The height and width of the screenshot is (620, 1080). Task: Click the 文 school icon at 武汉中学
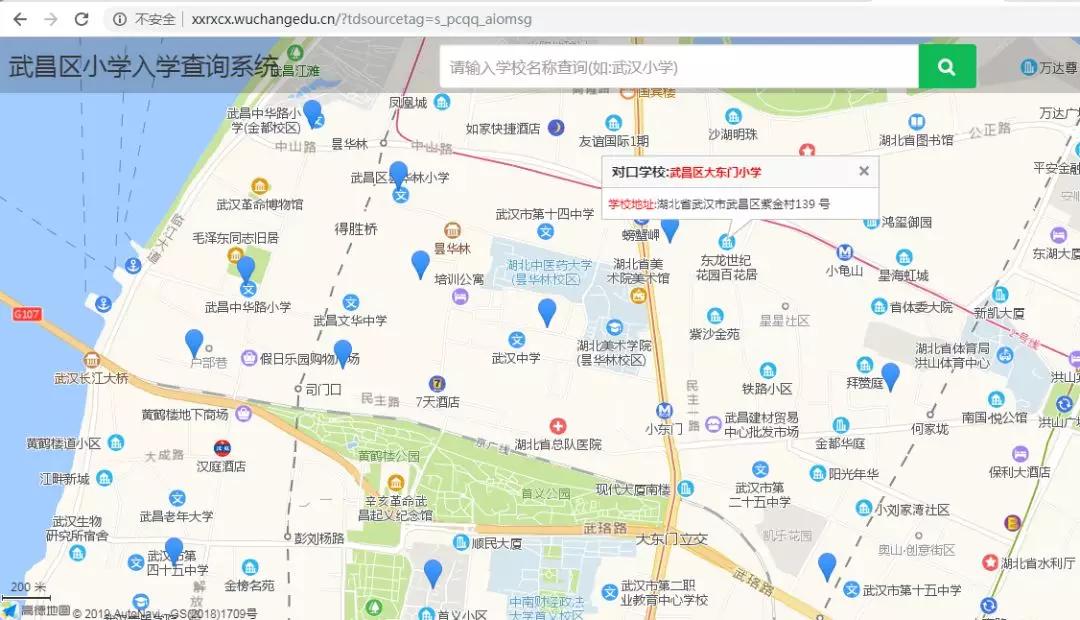coord(517,340)
